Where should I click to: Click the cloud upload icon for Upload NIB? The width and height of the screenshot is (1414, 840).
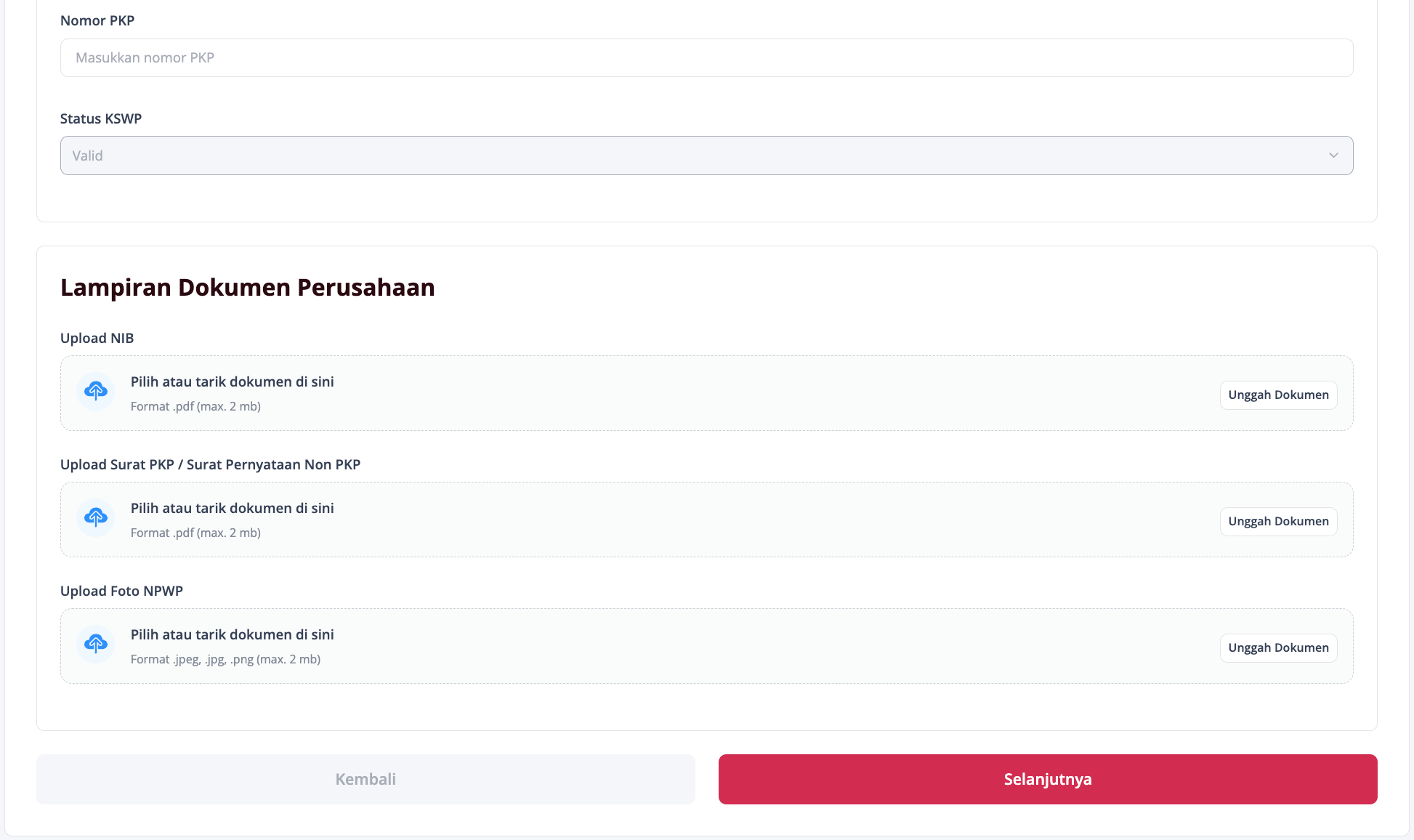(x=96, y=392)
